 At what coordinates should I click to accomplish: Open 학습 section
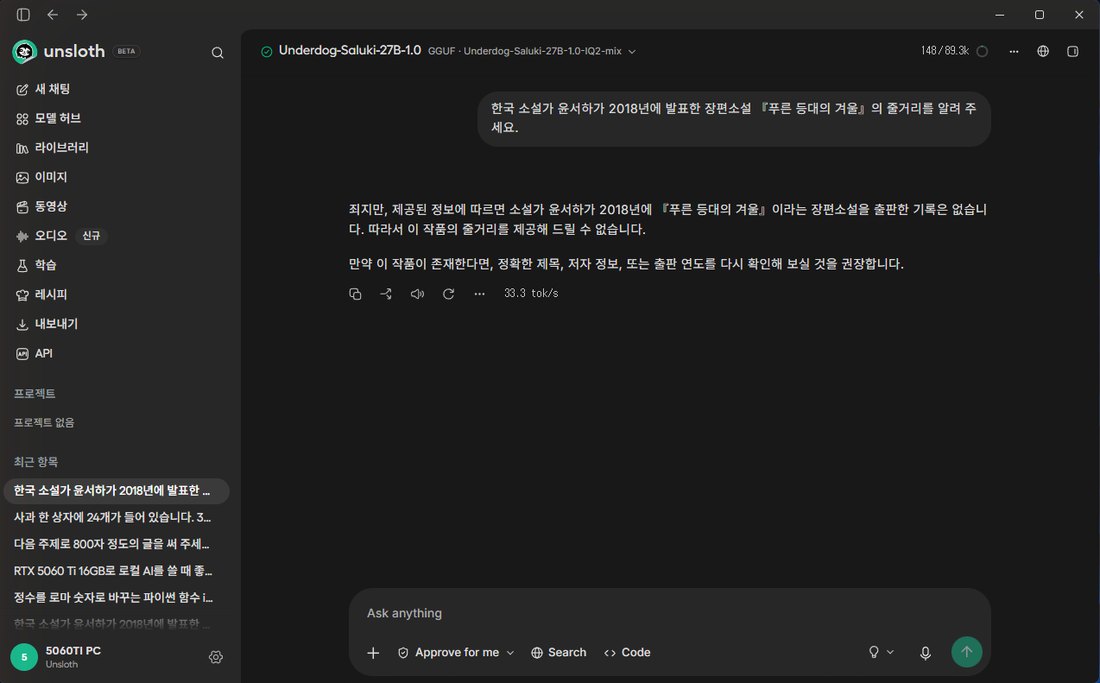tap(36, 265)
